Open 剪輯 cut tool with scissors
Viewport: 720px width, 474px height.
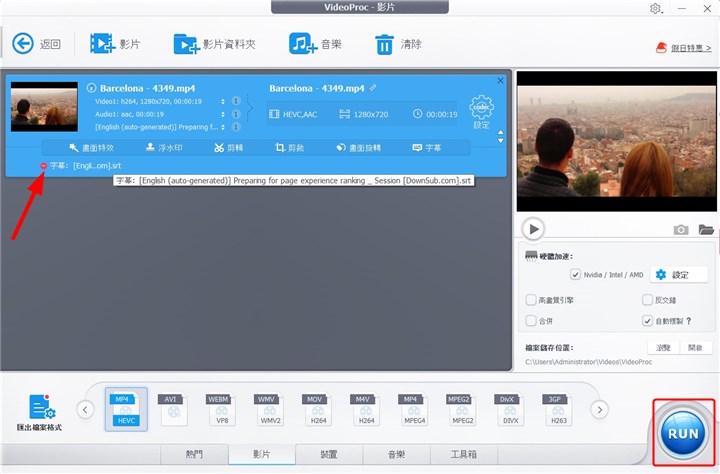229,147
